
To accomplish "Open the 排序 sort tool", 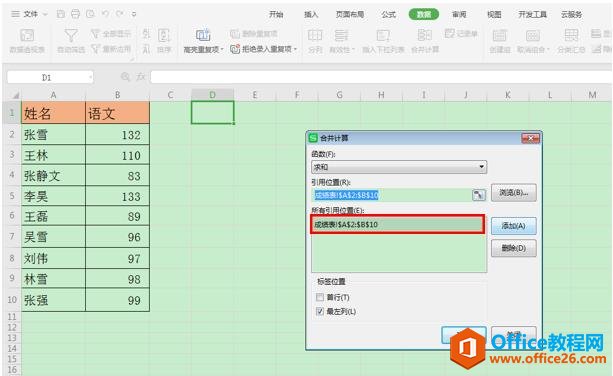I will 164,41.
